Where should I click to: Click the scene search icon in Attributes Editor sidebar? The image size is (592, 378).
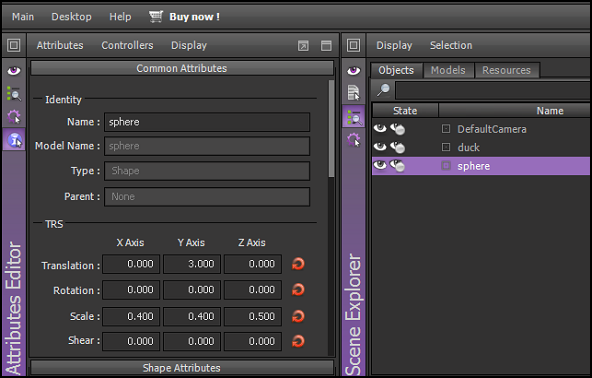(x=14, y=93)
